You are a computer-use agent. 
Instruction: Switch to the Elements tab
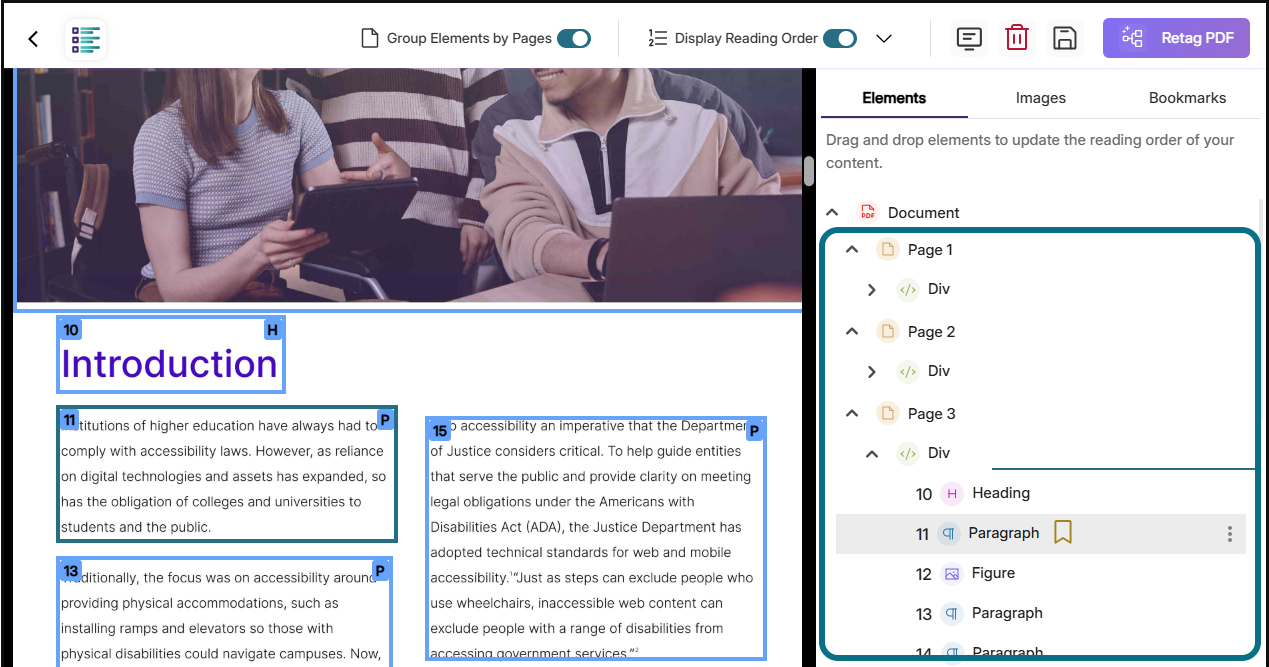pos(894,97)
